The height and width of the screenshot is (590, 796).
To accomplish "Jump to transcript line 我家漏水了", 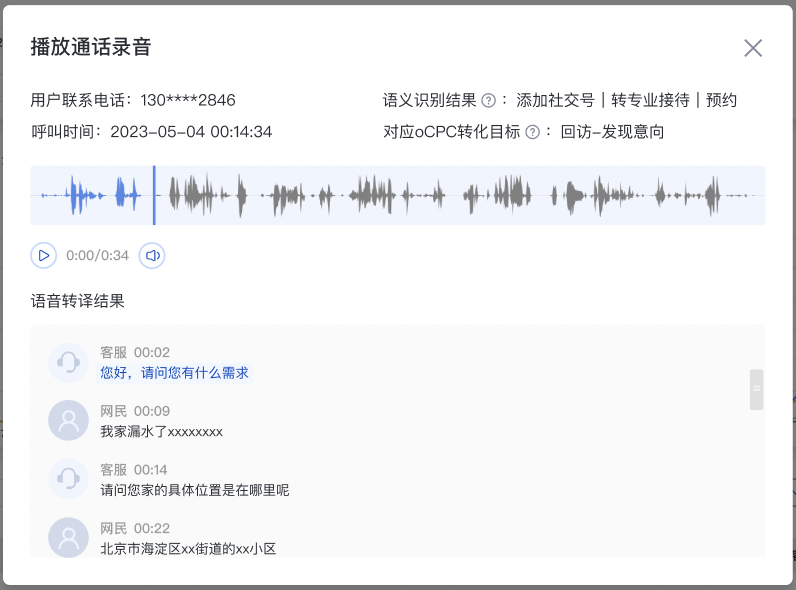I will coord(161,432).
